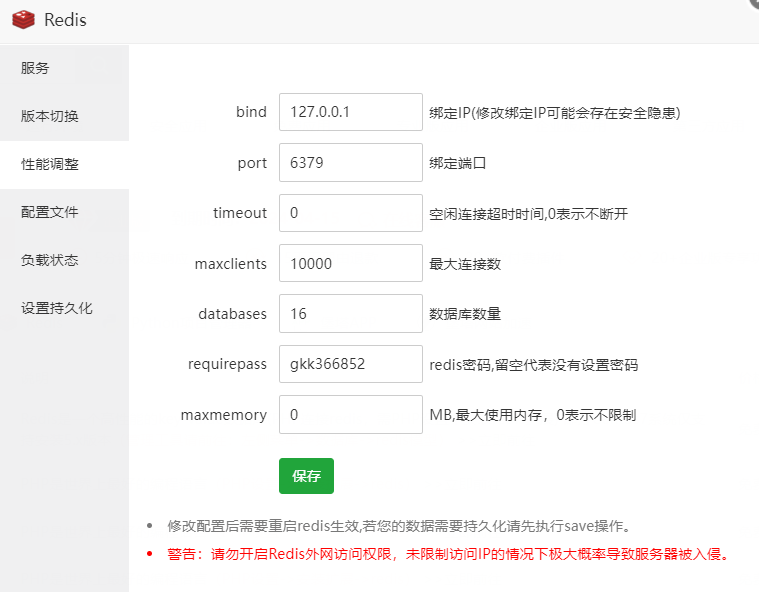This screenshot has width=759, height=592.
Task: Click the Redis title text
Action: pyautogui.click(x=65, y=20)
